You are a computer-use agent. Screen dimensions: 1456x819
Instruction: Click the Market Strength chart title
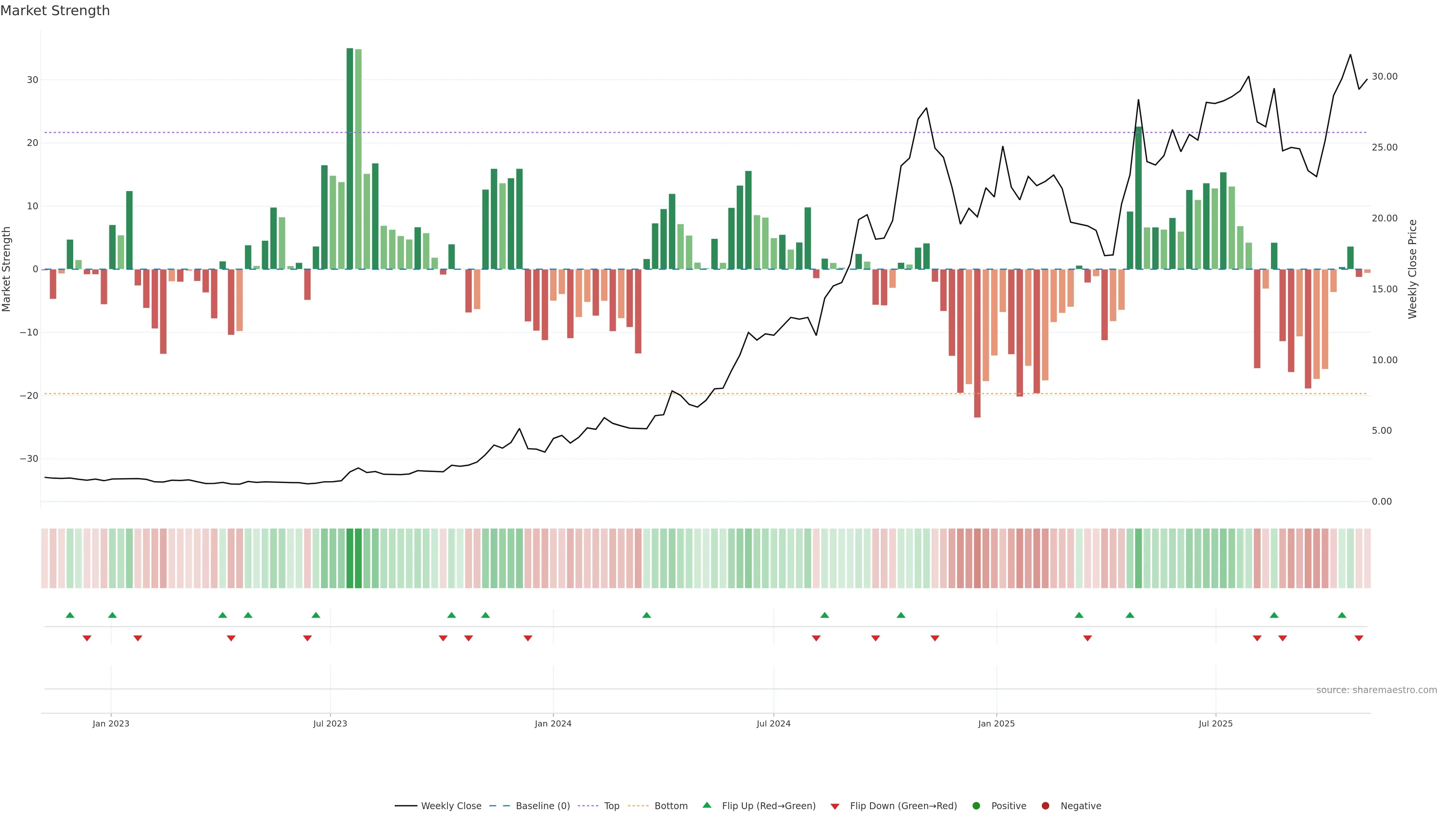[55, 11]
